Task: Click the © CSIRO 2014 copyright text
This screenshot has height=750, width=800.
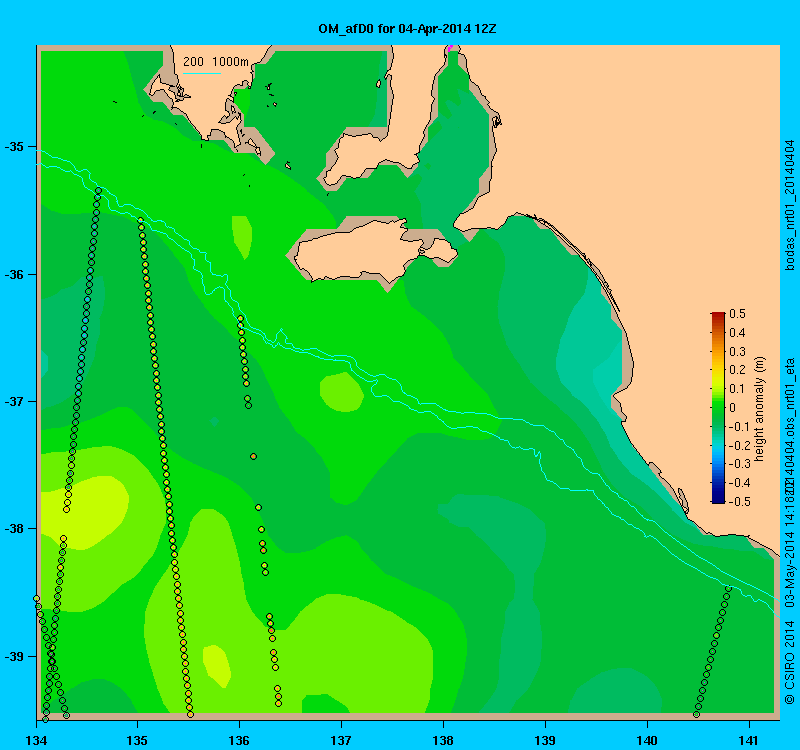Action: pyautogui.click(x=789, y=663)
